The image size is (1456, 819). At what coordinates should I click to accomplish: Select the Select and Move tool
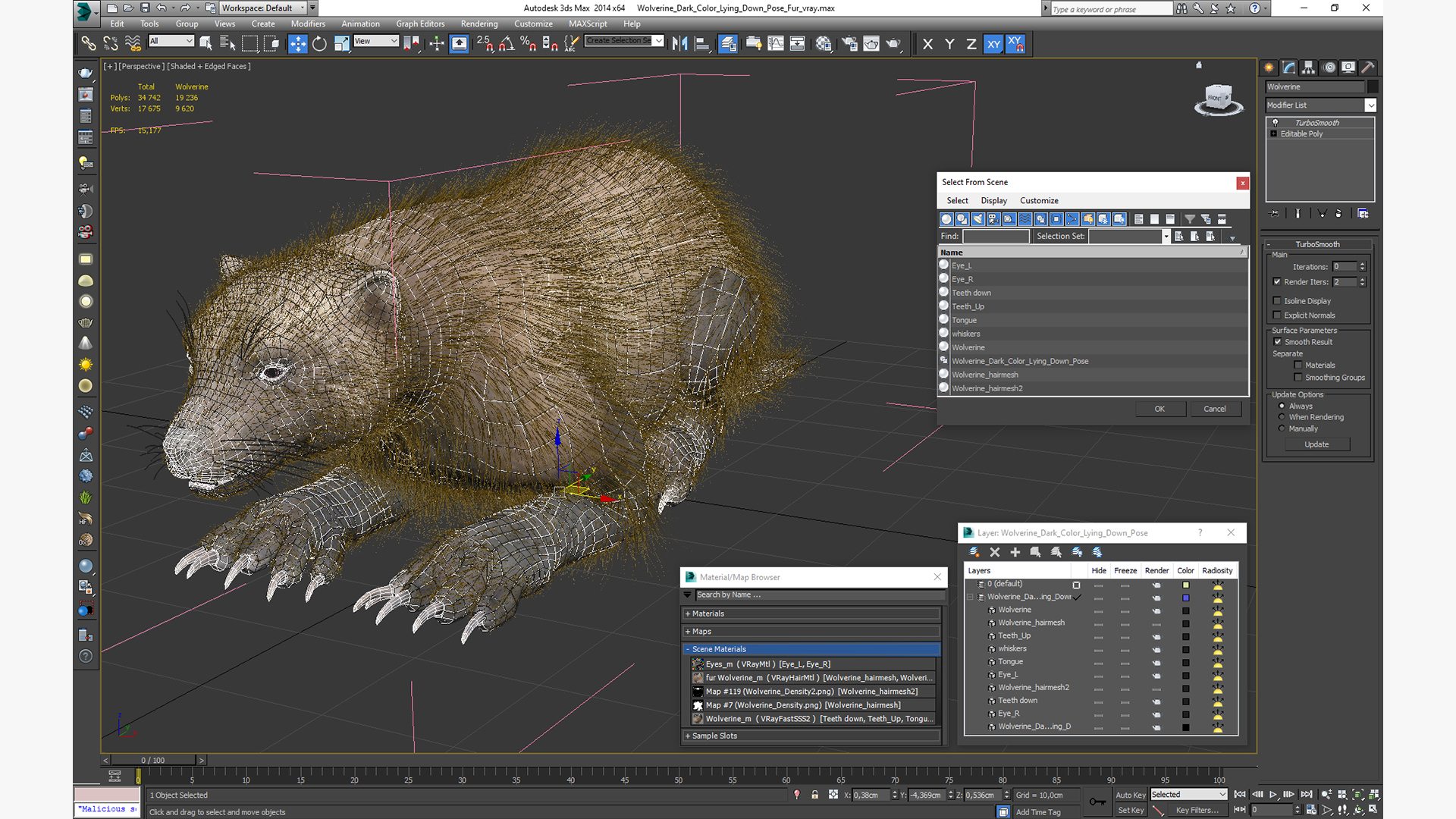pyautogui.click(x=298, y=44)
